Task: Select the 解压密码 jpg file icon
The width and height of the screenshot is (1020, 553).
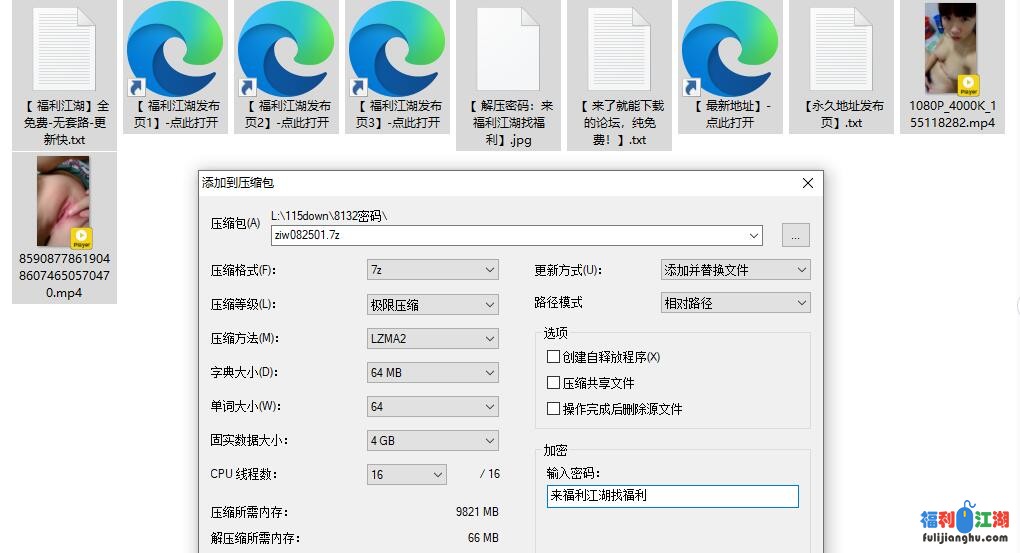Action: pyautogui.click(x=508, y=50)
